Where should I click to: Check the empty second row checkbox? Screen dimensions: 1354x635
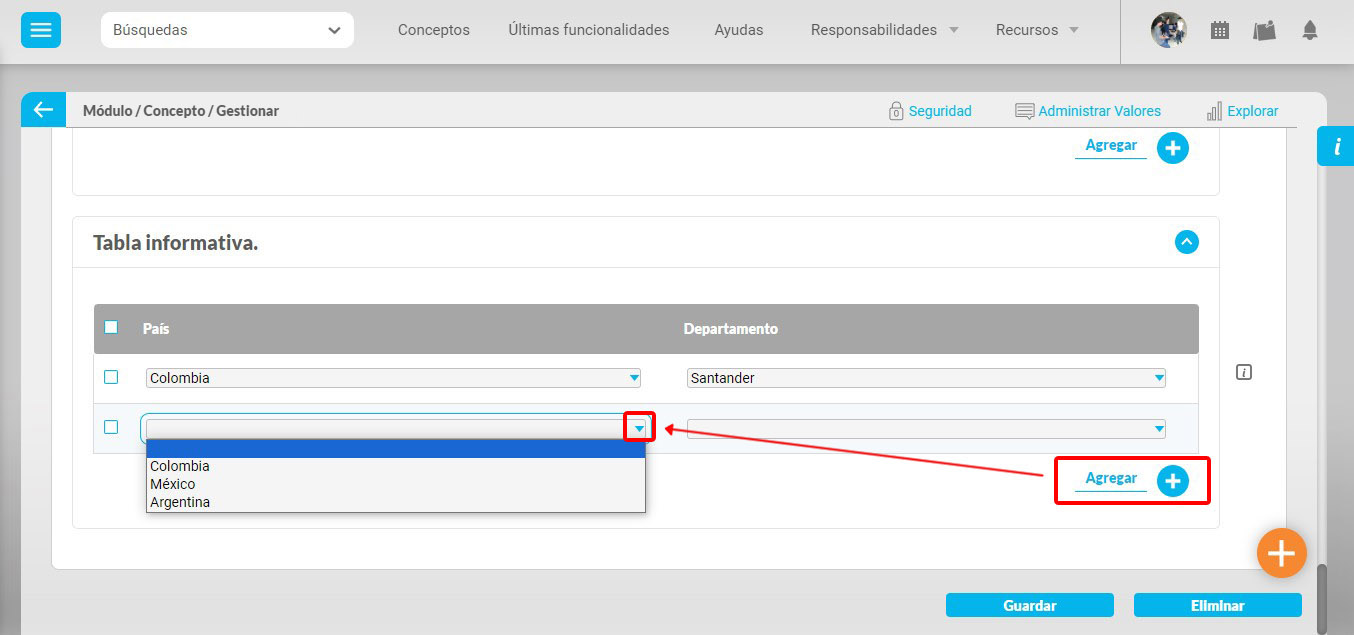pos(111,427)
